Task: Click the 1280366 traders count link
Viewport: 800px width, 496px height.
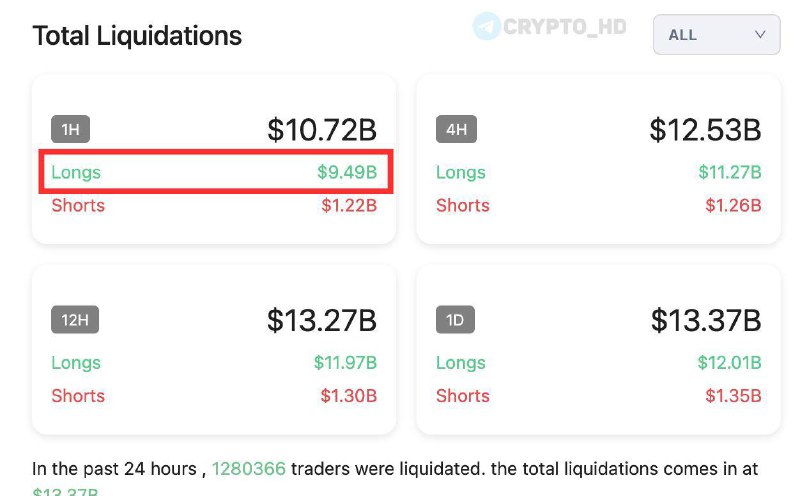Action: [x=249, y=468]
